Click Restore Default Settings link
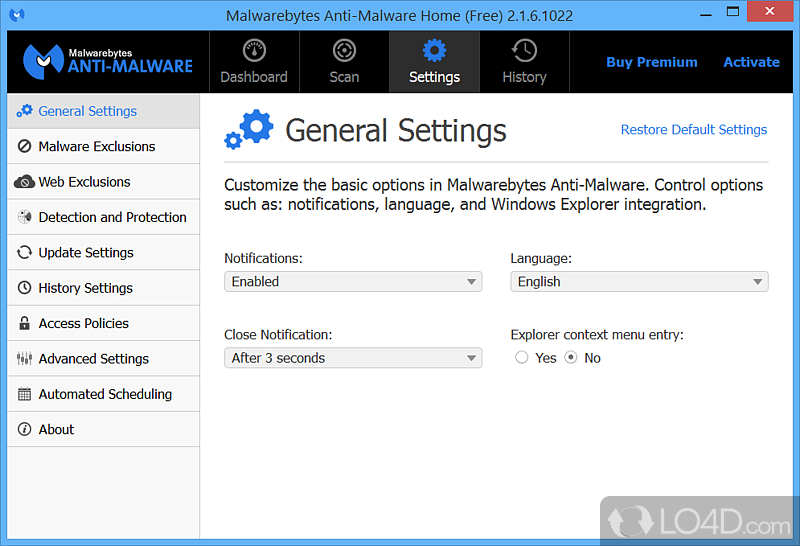Screen dimensions: 800x546 [693, 130]
